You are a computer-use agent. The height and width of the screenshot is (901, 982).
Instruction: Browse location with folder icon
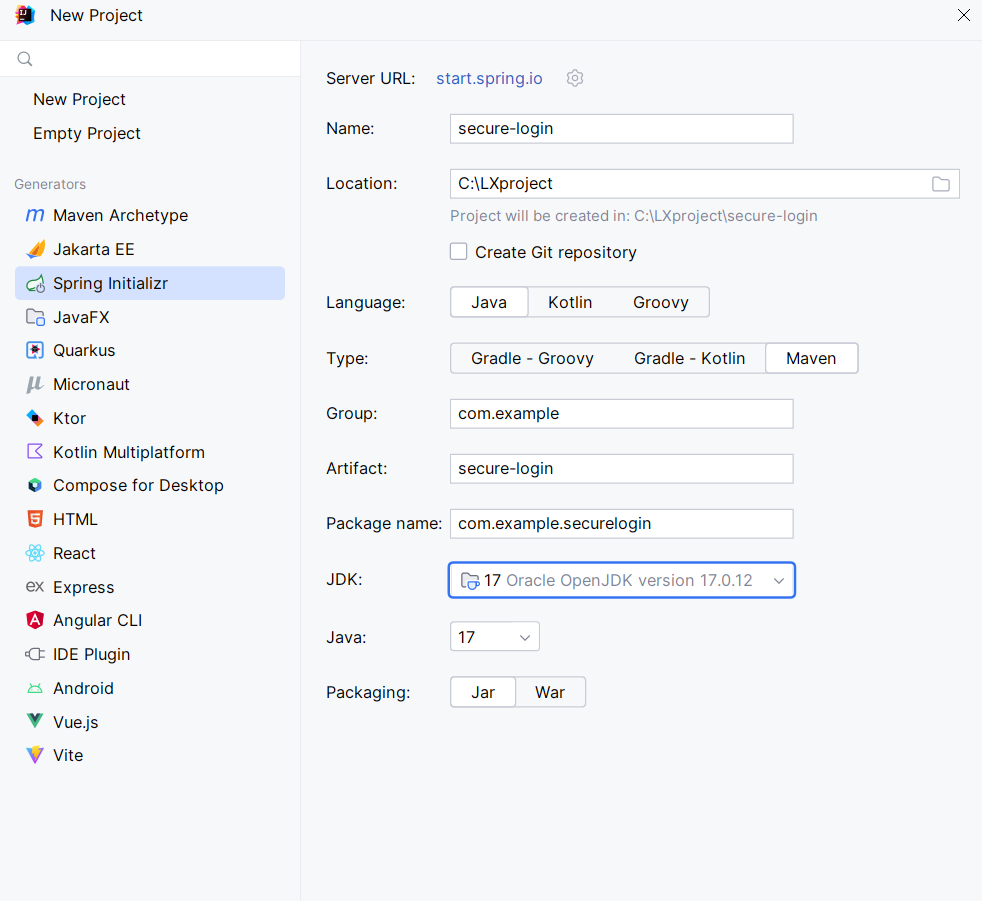coord(941,184)
